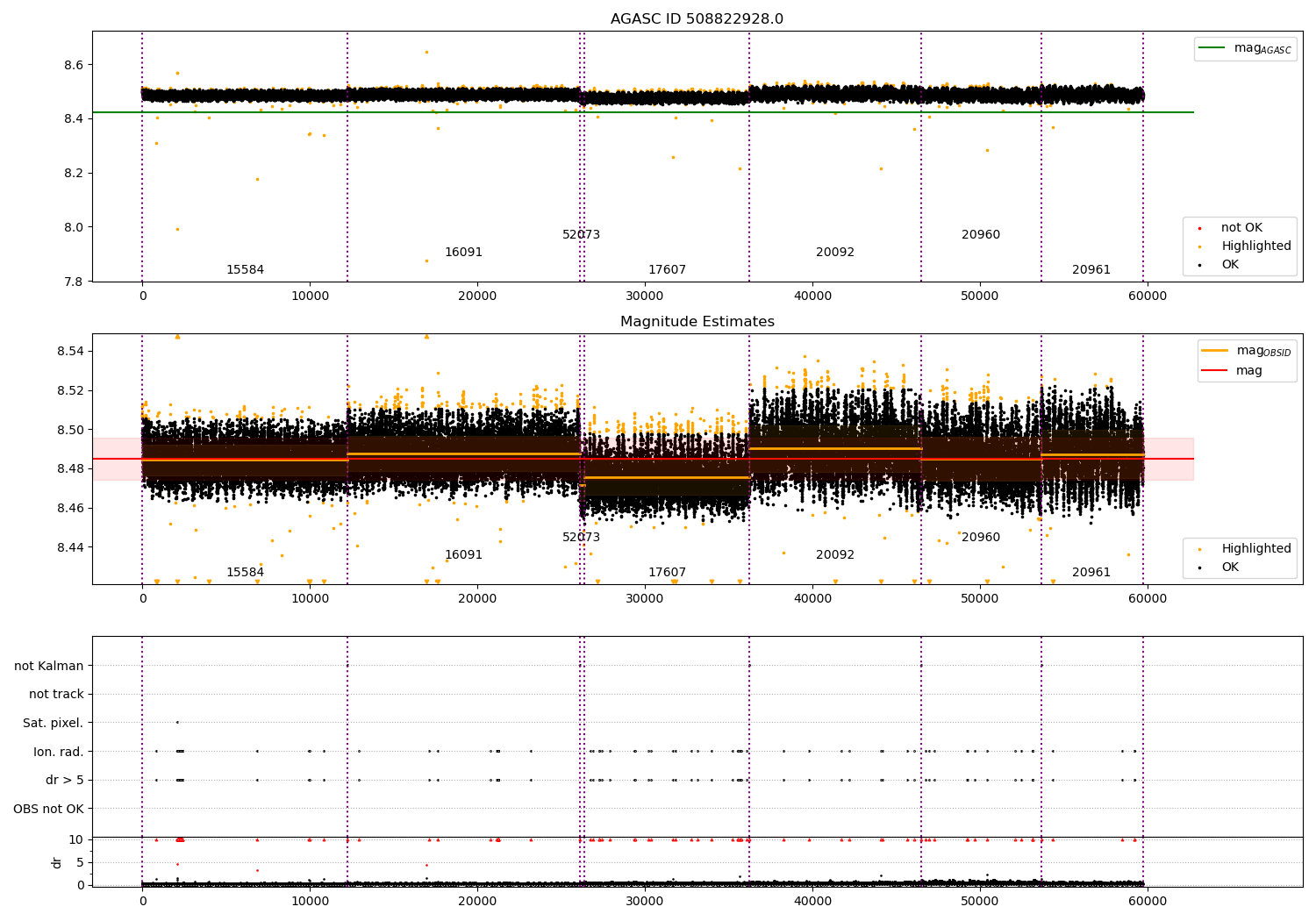Select 'OK' in the Magnitude Estimates legend
Image resolution: width=1316 pixels, height=921 pixels.
click(1230, 568)
